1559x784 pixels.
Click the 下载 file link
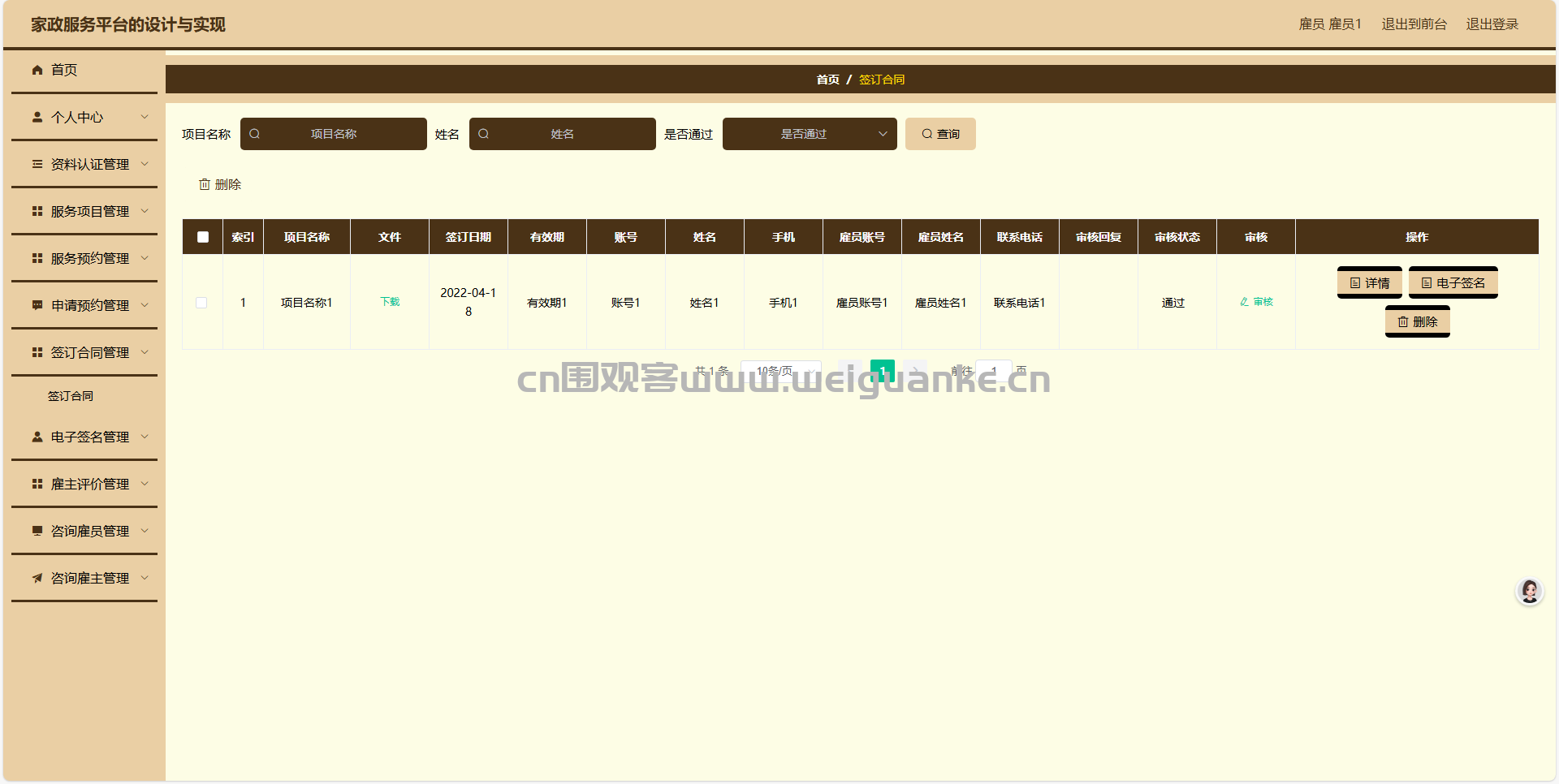(x=390, y=302)
